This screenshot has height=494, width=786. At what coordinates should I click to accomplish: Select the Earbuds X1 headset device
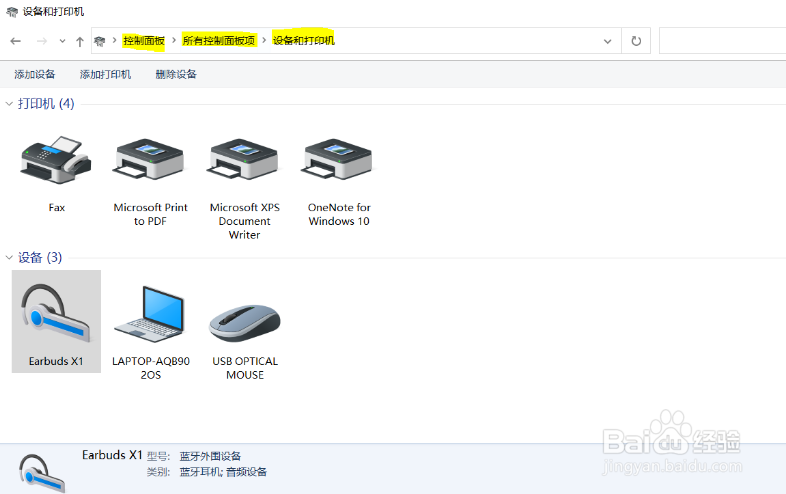pos(56,321)
